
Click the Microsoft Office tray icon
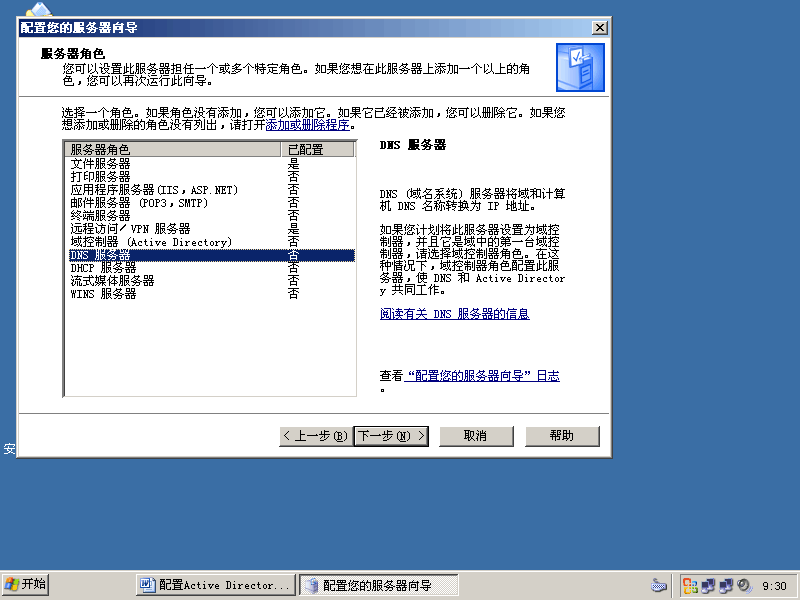tap(690, 585)
